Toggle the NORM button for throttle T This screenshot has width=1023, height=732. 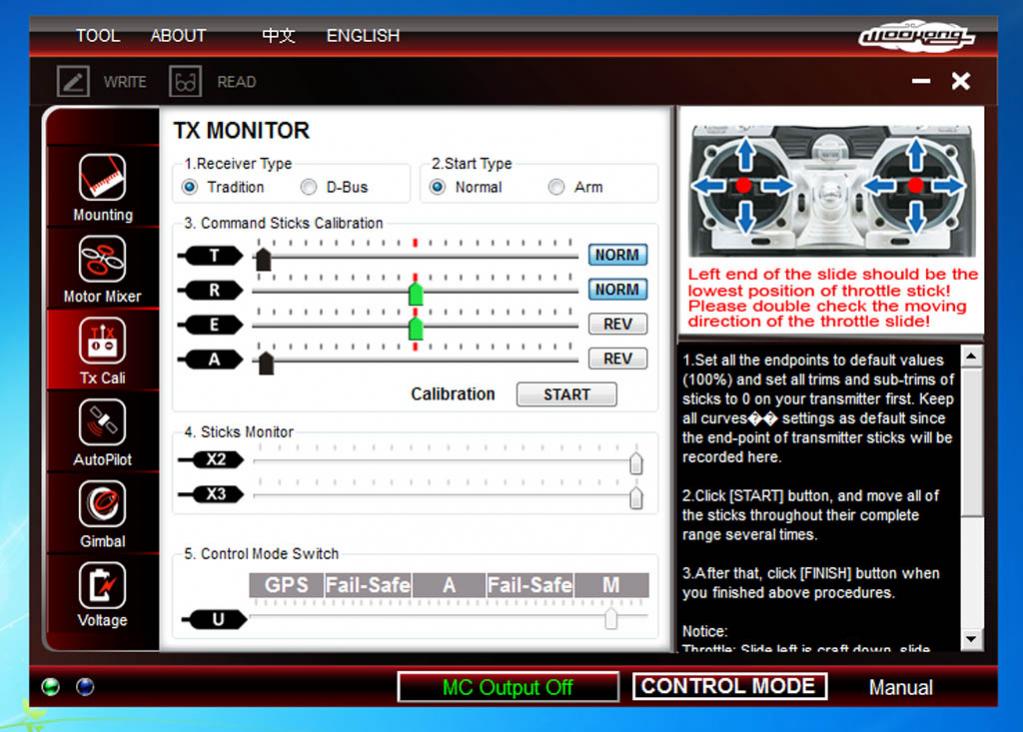[x=617, y=255]
